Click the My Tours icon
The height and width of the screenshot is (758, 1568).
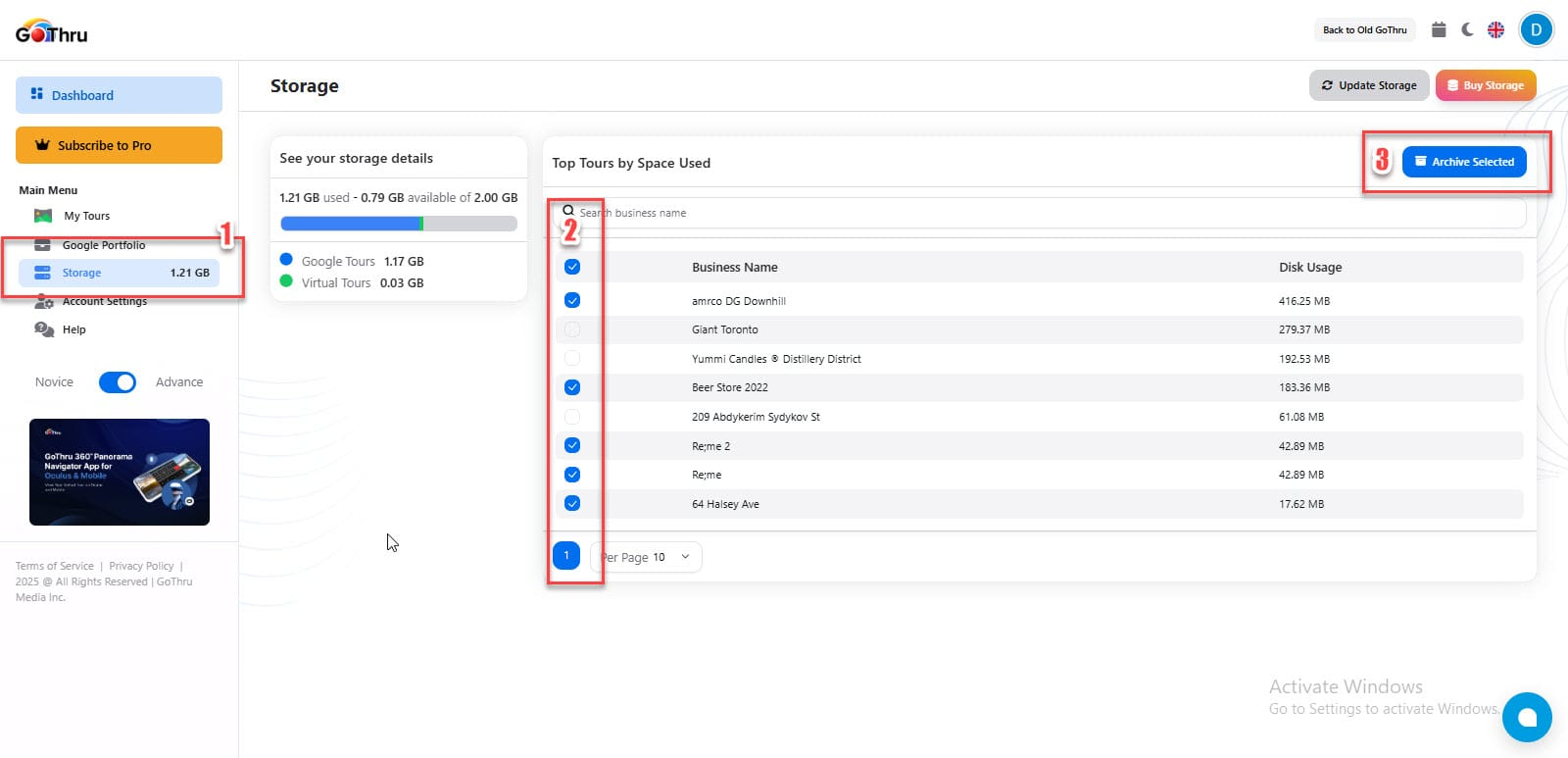(x=43, y=216)
